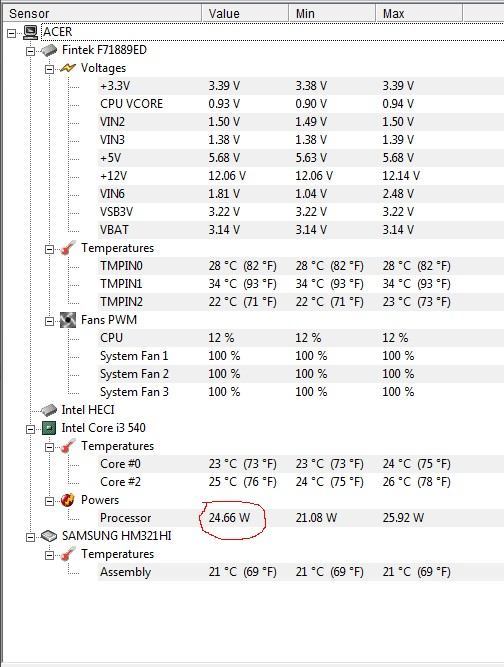The width and height of the screenshot is (504, 667).
Task: Collapse the Fintek F71889ED node
Action: pos(31,51)
